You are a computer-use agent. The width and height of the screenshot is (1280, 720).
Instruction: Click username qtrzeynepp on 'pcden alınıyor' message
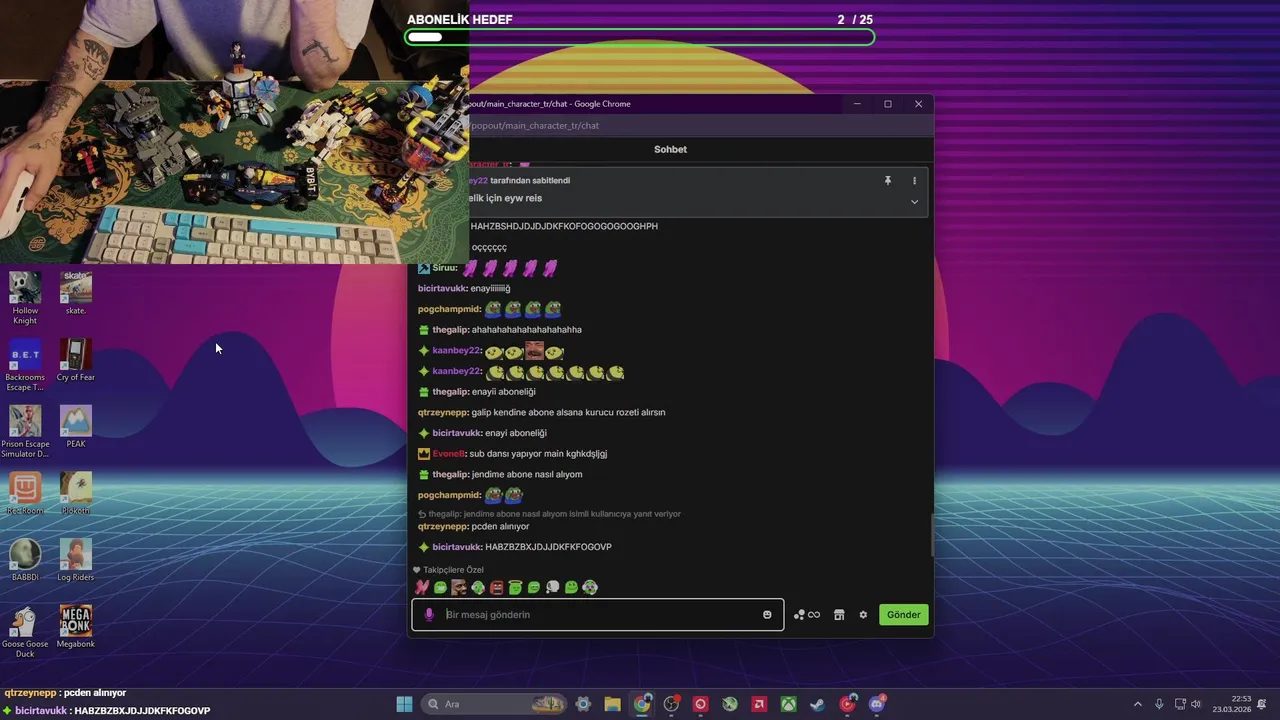(443, 526)
